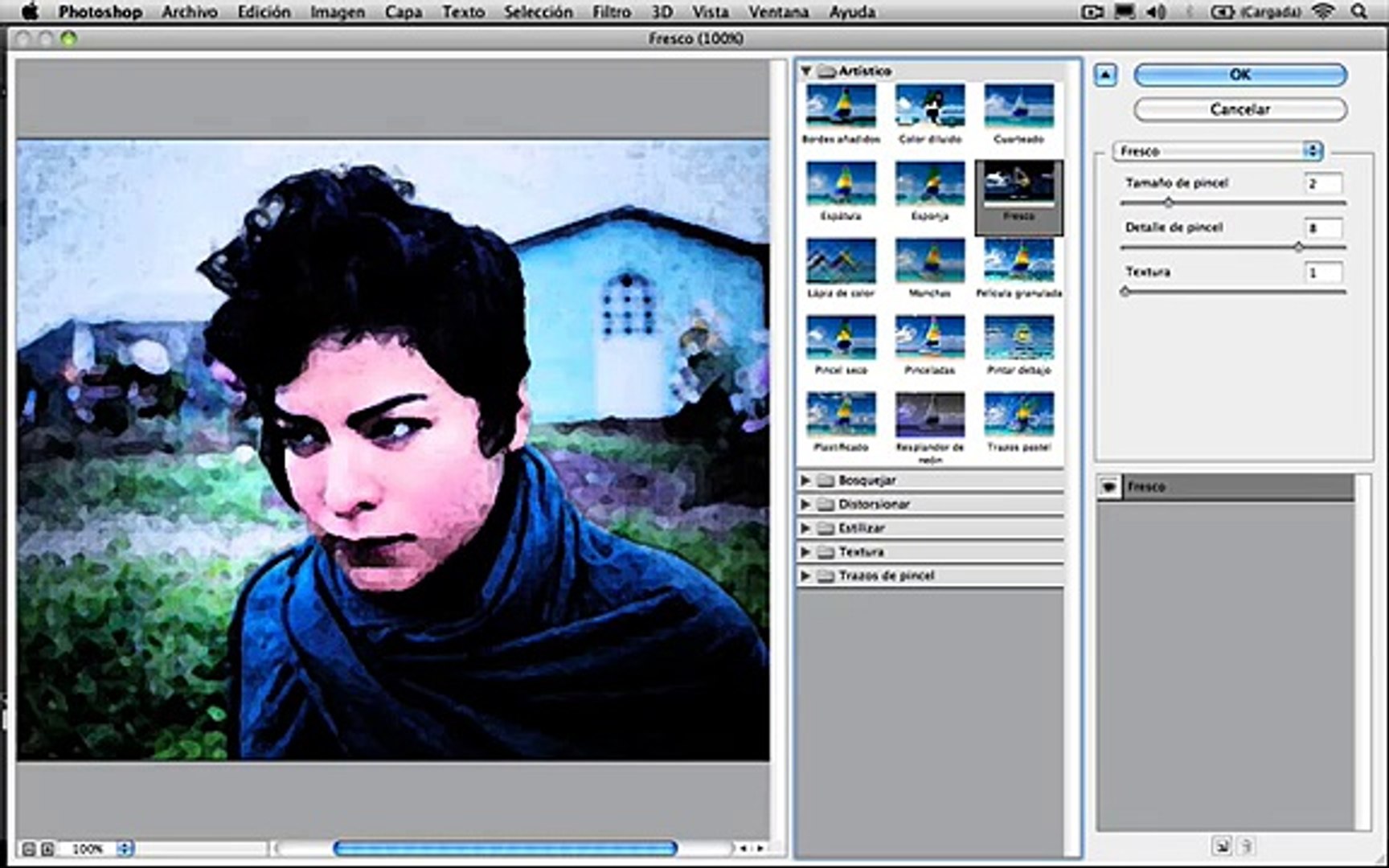Image resolution: width=1389 pixels, height=868 pixels.
Task: Click the zoom out minus button
Action: coord(28,849)
